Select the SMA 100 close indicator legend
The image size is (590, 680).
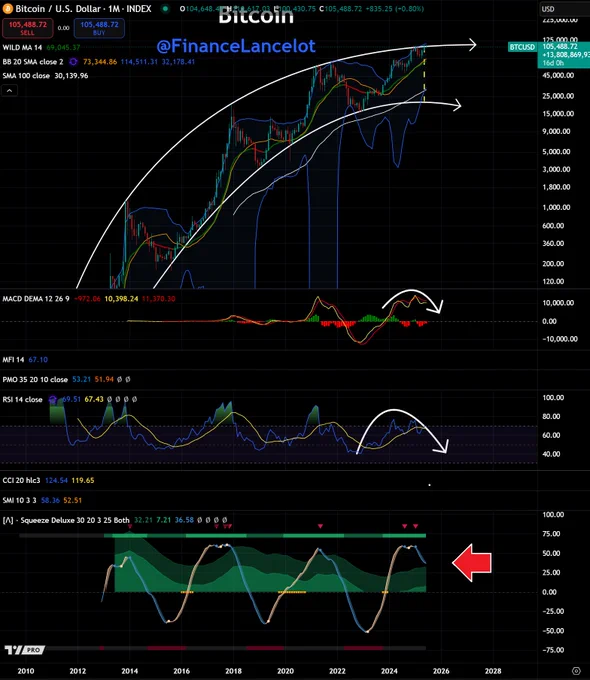click(x=26, y=76)
